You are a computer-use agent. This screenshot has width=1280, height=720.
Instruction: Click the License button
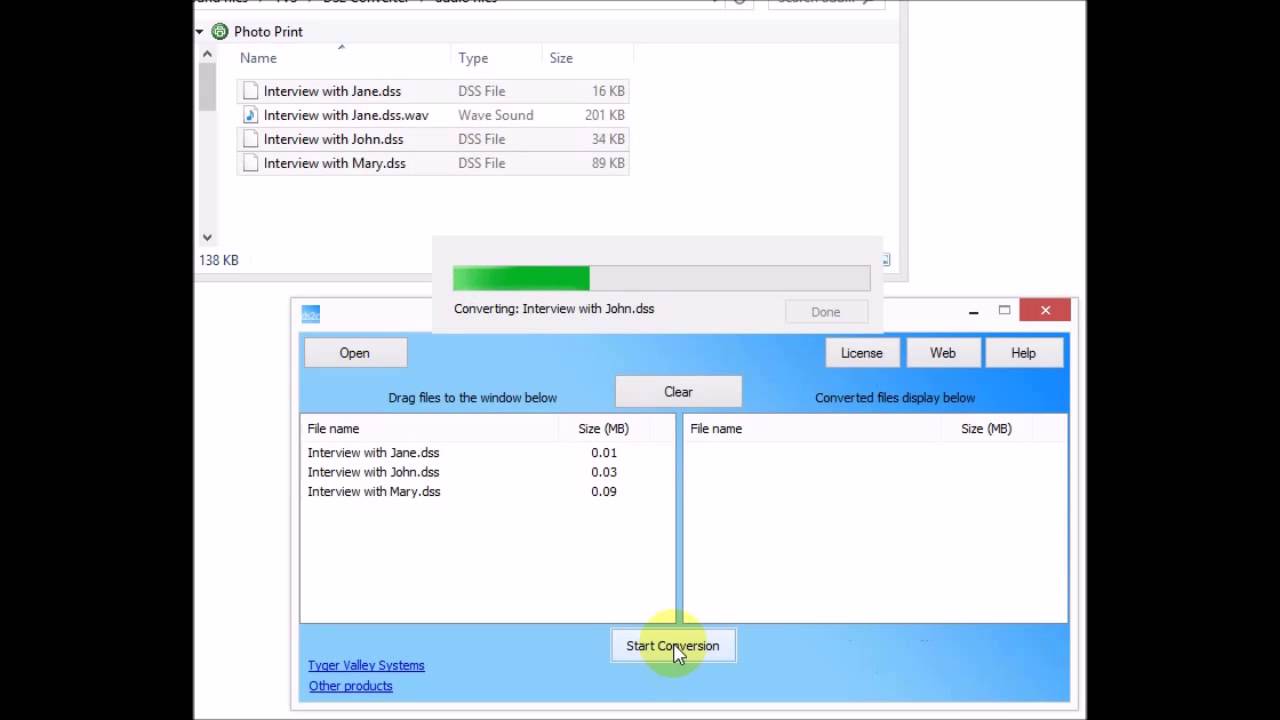click(862, 353)
